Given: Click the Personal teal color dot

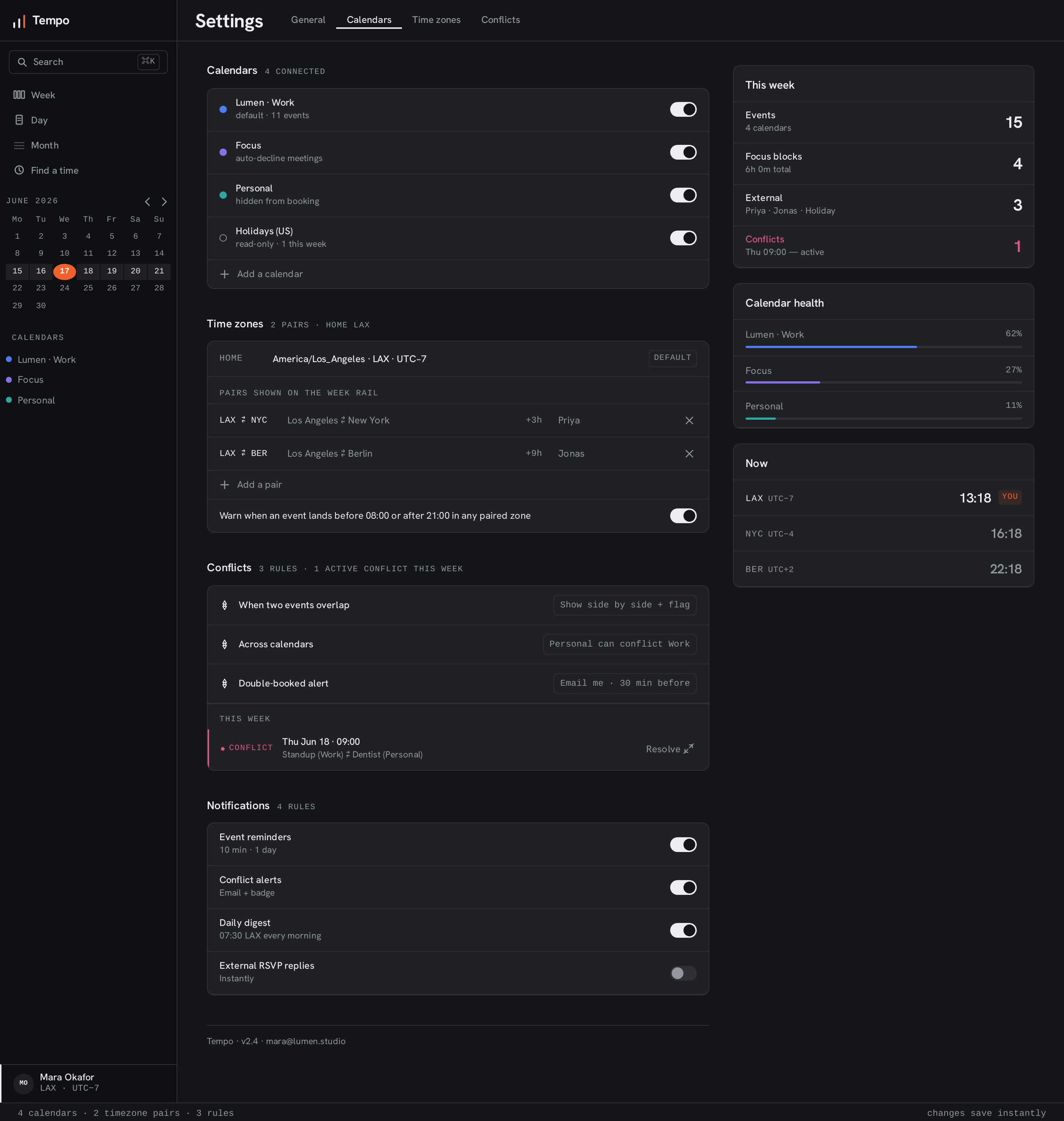Looking at the screenshot, I should (224, 195).
